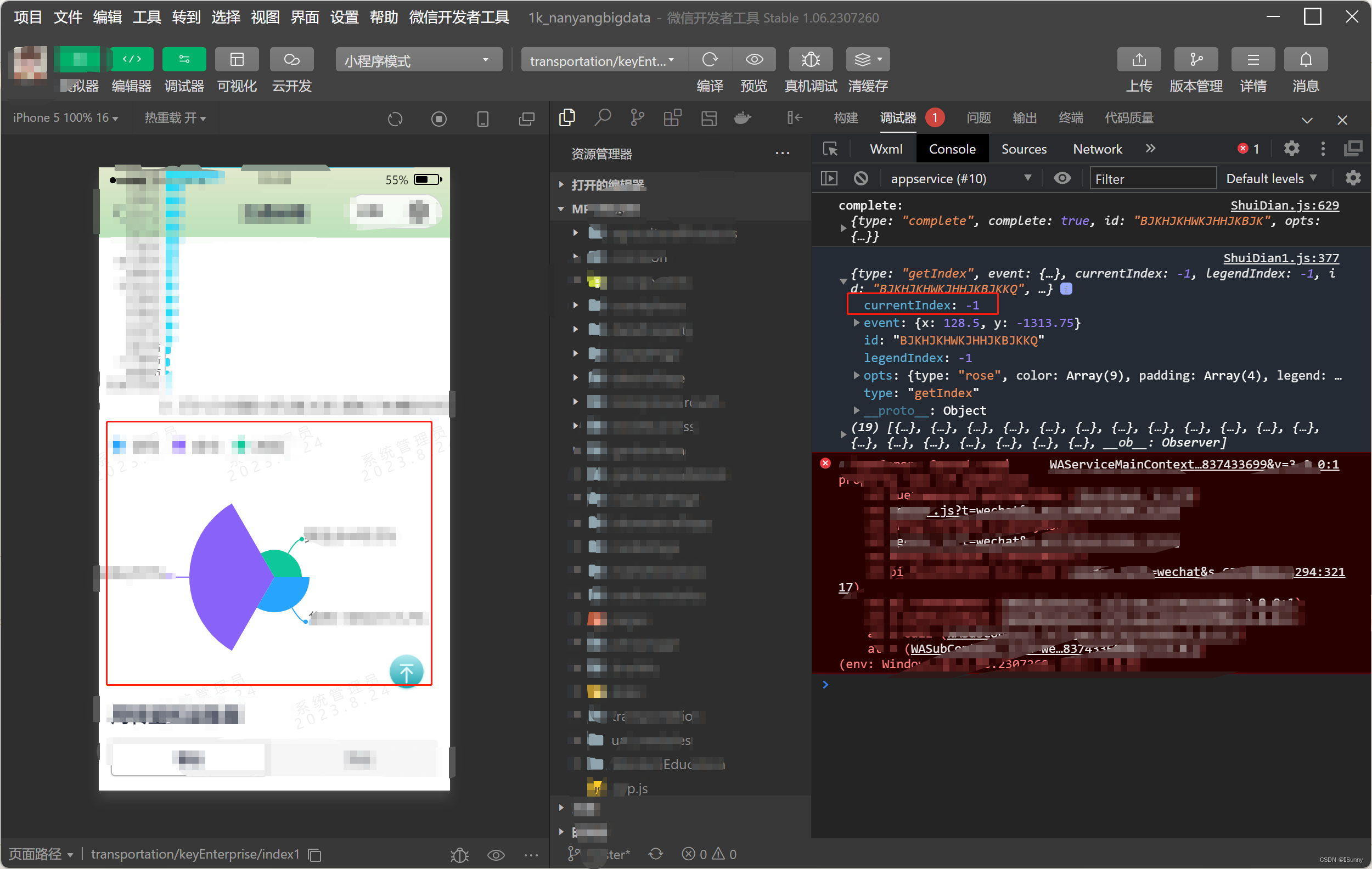This screenshot has height=869, width=1372.
Task: Open the Tools menu (工具)
Action: pos(147,17)
